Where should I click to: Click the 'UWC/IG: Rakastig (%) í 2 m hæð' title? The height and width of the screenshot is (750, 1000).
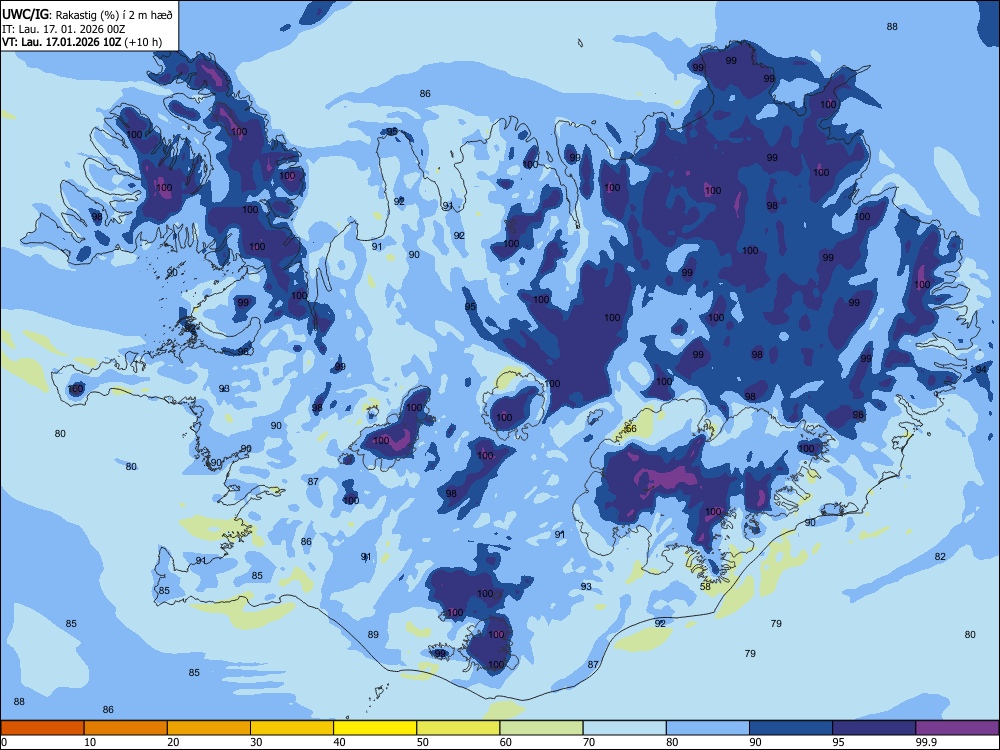pos(87,15)
